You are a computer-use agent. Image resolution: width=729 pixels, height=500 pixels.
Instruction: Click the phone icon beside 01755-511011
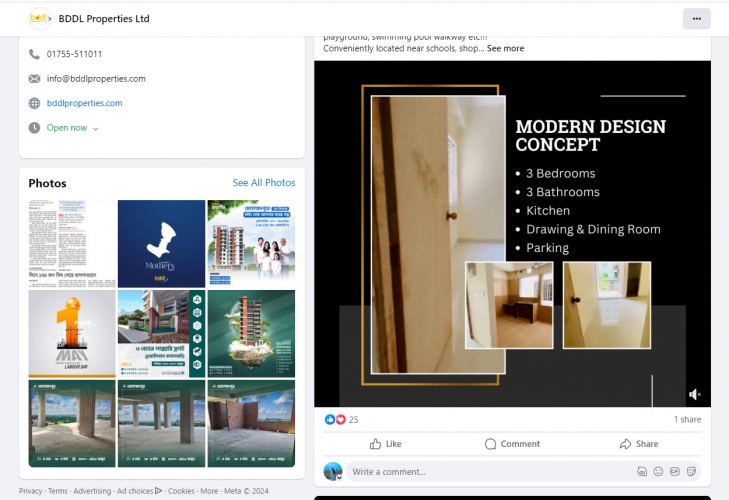34,54
